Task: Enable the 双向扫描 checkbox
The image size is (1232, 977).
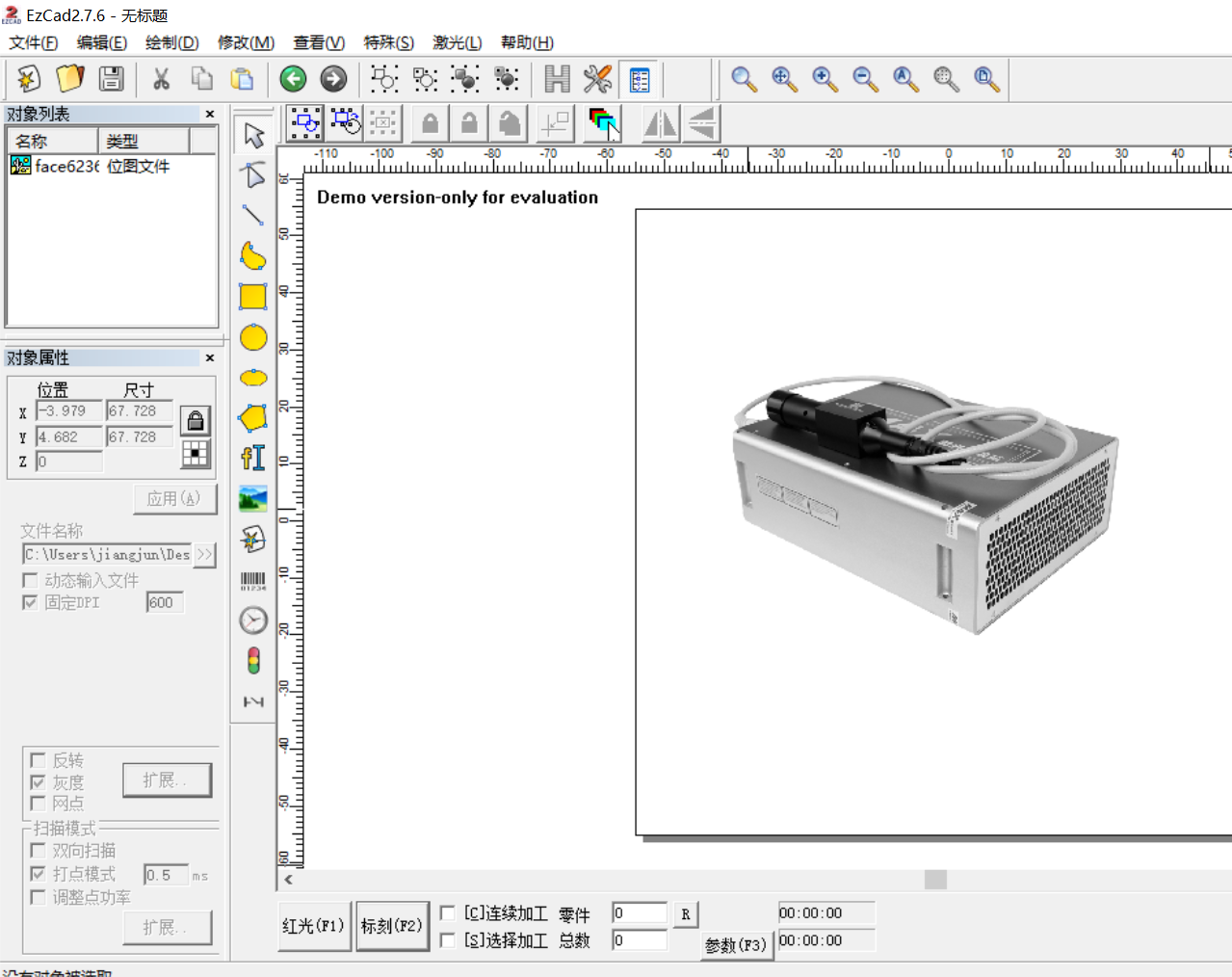Action: click(x=38, y=850)
